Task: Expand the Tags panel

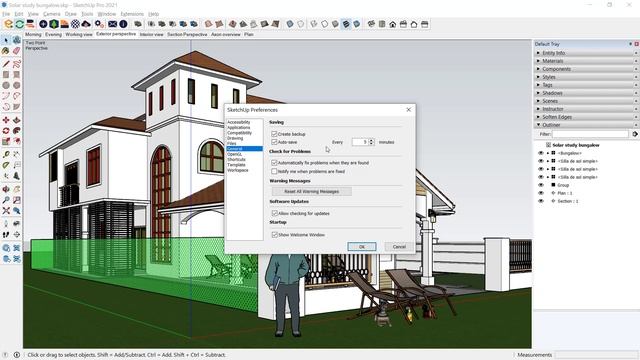Action: pyautogui.click(x=586, y=85)
